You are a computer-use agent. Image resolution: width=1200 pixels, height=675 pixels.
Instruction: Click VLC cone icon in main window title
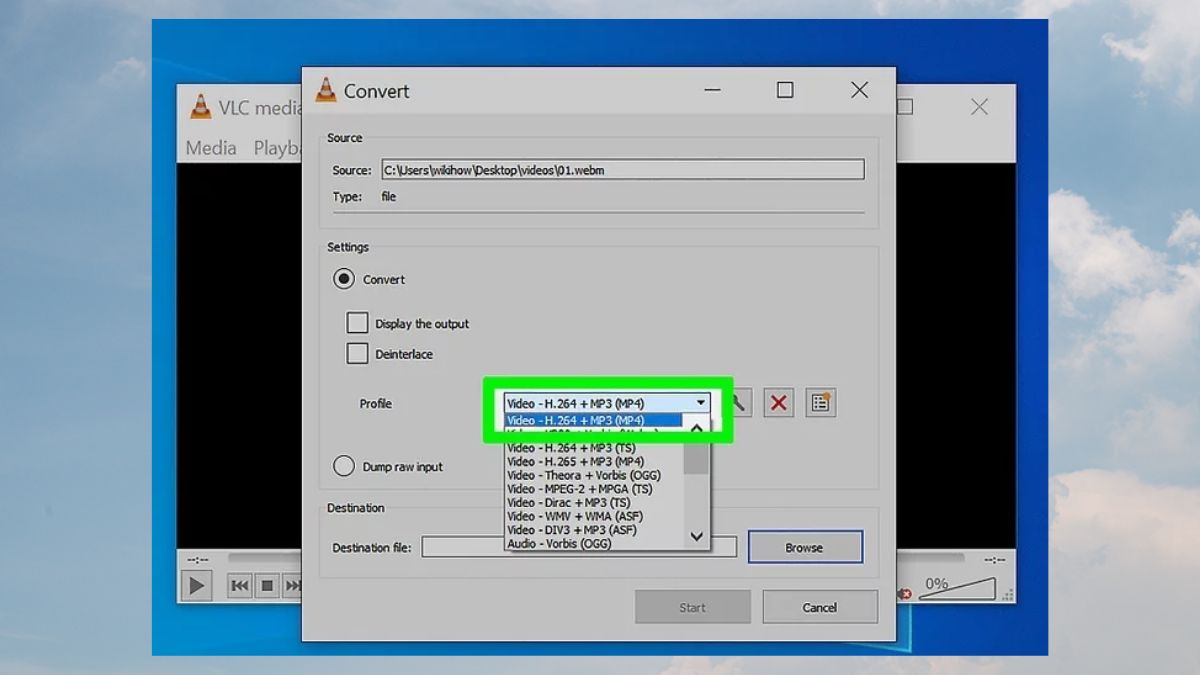tap(201, 107)
